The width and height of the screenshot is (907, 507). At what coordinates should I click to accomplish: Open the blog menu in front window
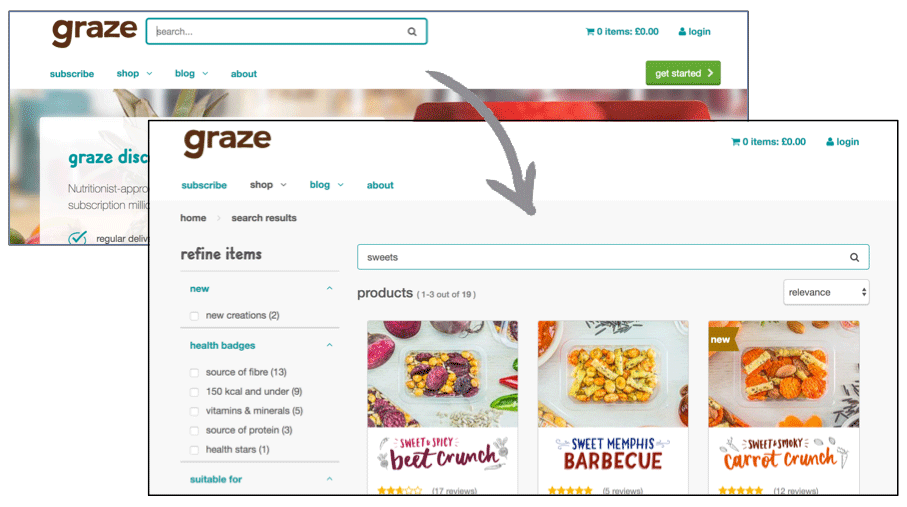(326, 185)
